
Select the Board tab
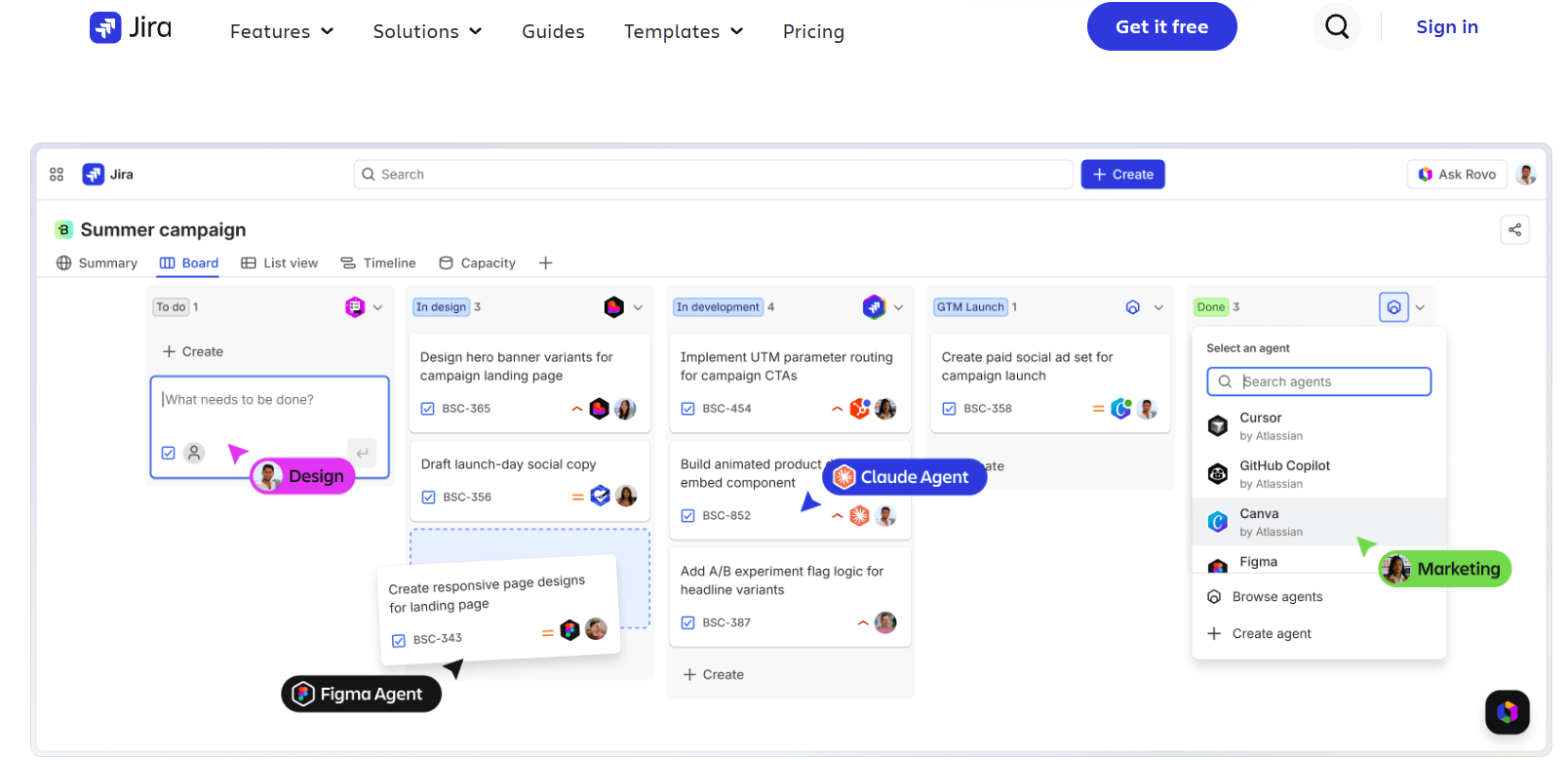click(189, 263)
